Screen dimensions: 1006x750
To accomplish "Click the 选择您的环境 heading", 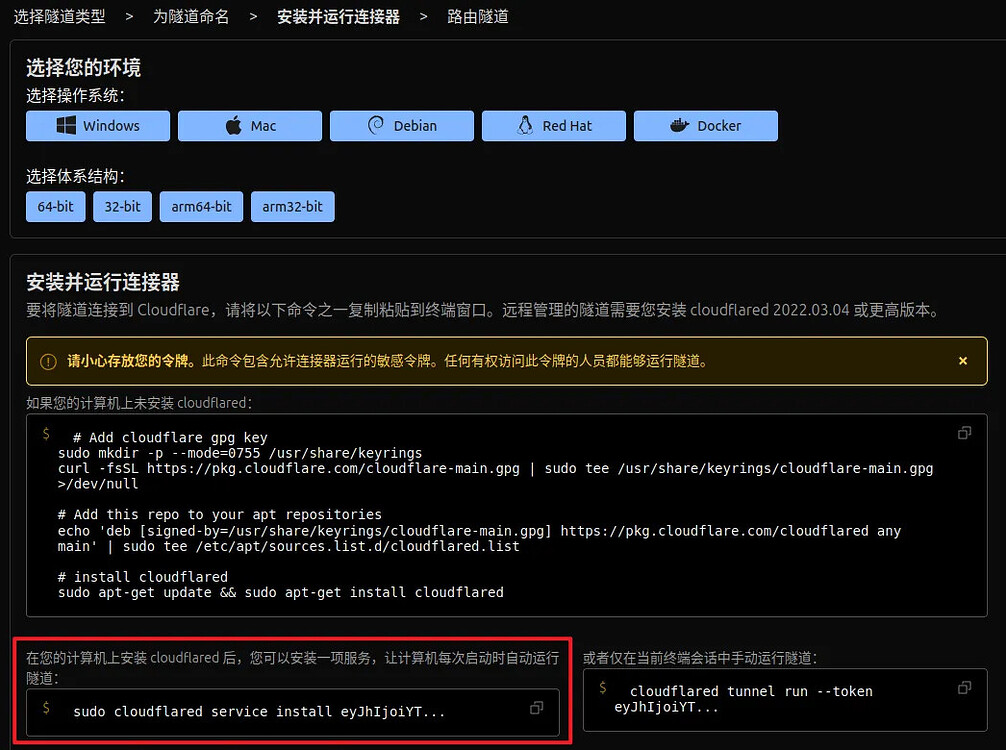I will 83,67.
